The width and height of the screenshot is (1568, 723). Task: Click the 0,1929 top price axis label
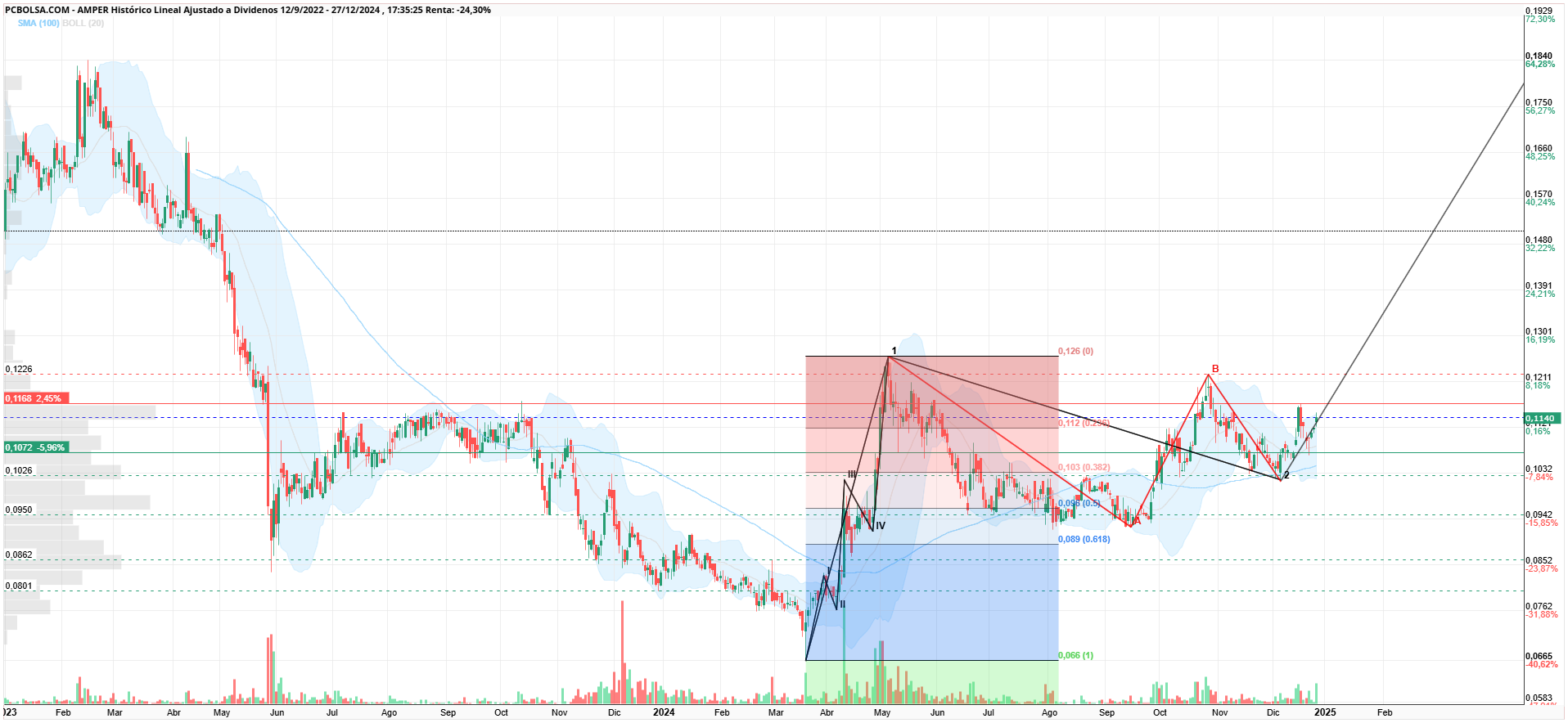point(1539,11)
